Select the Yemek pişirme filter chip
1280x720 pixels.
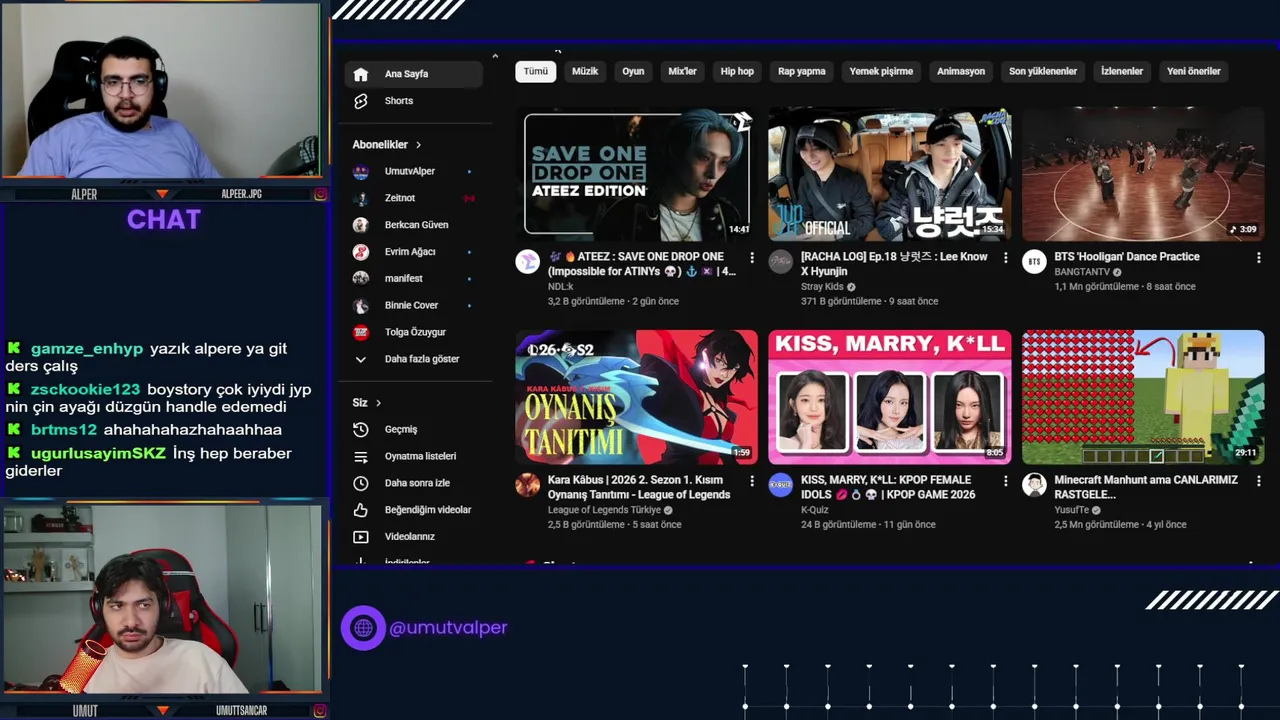(x=881, y=71)
